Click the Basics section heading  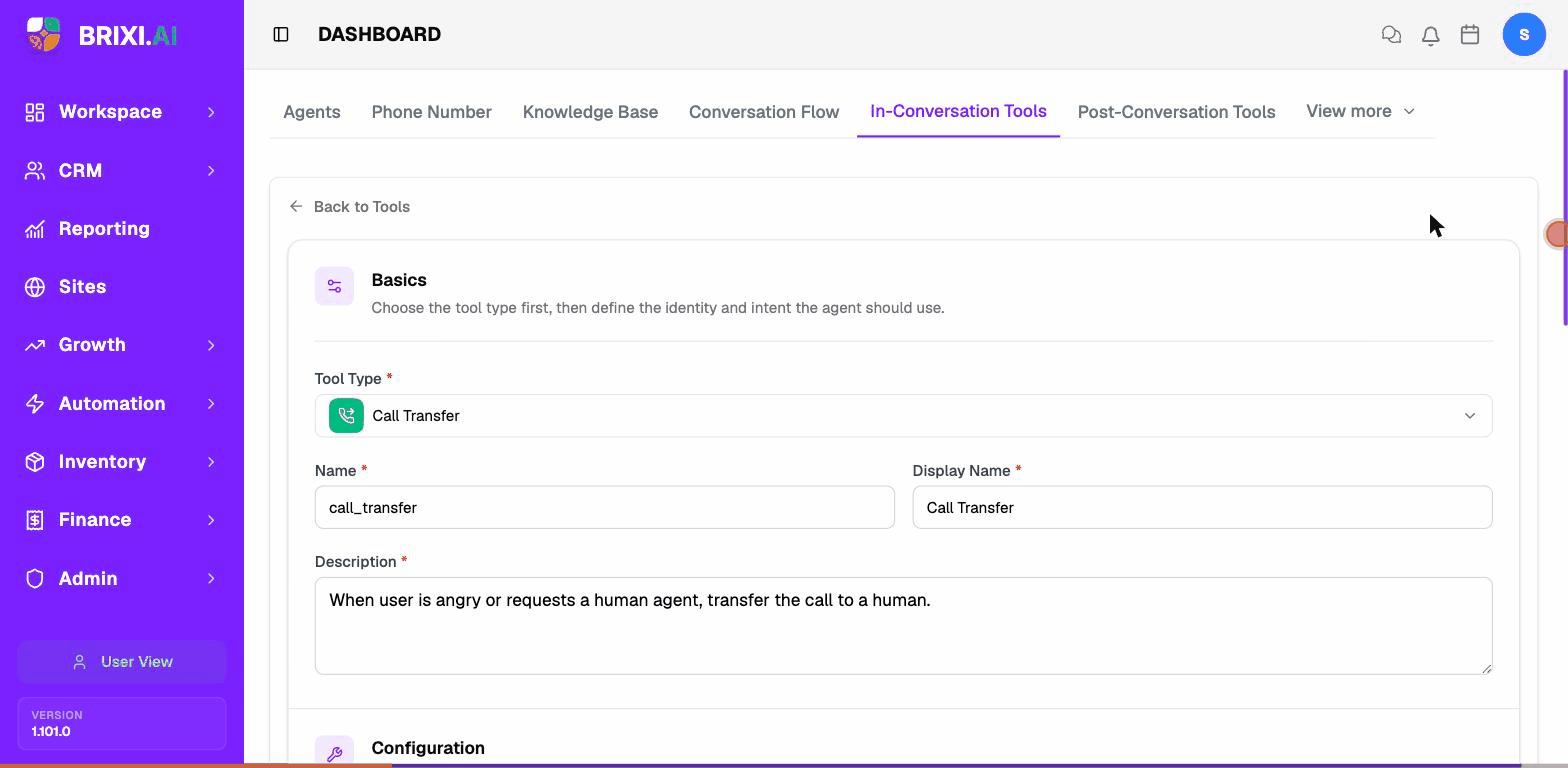coord(399,280)
